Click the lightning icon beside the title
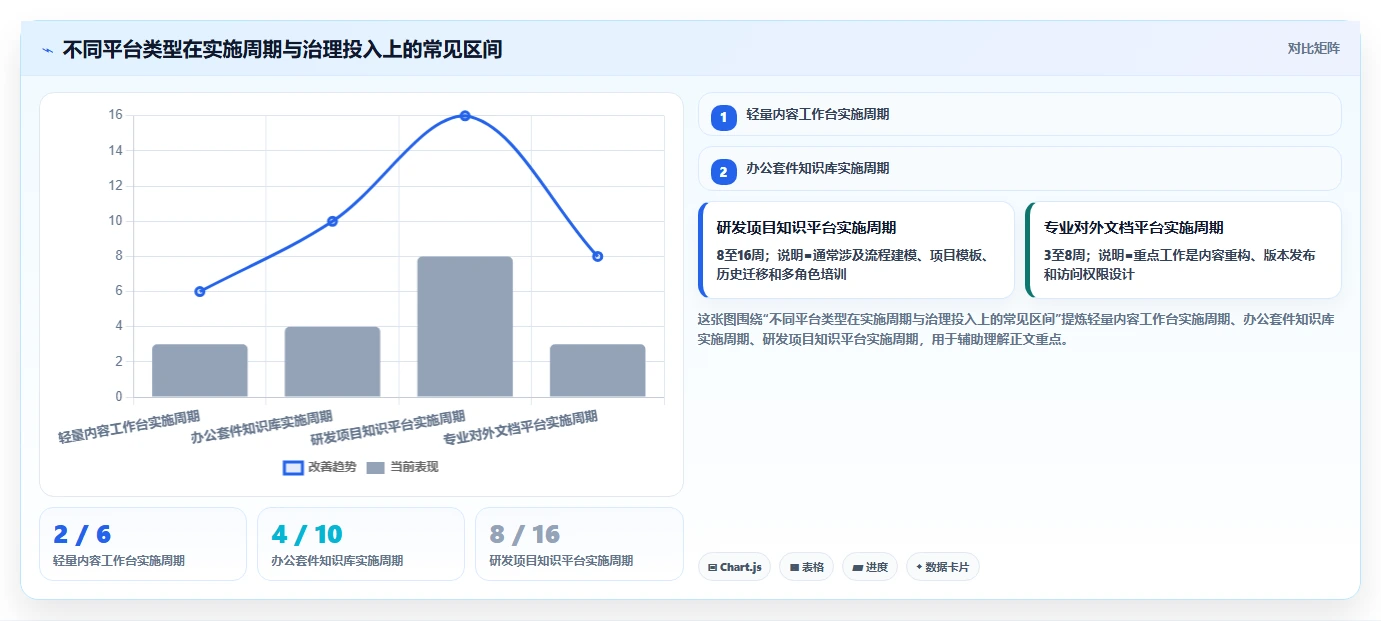The width and height of the screenshot is (1381, 621). pyautogui.click(x=47, y=50)
